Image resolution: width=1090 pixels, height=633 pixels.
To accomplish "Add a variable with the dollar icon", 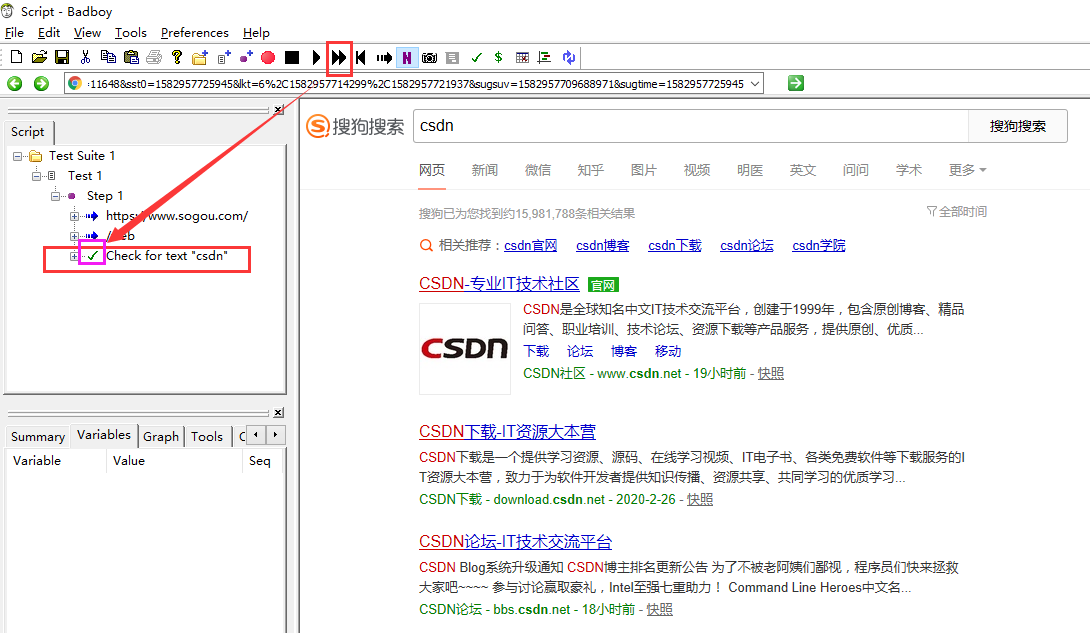I will tap(498, 57).
